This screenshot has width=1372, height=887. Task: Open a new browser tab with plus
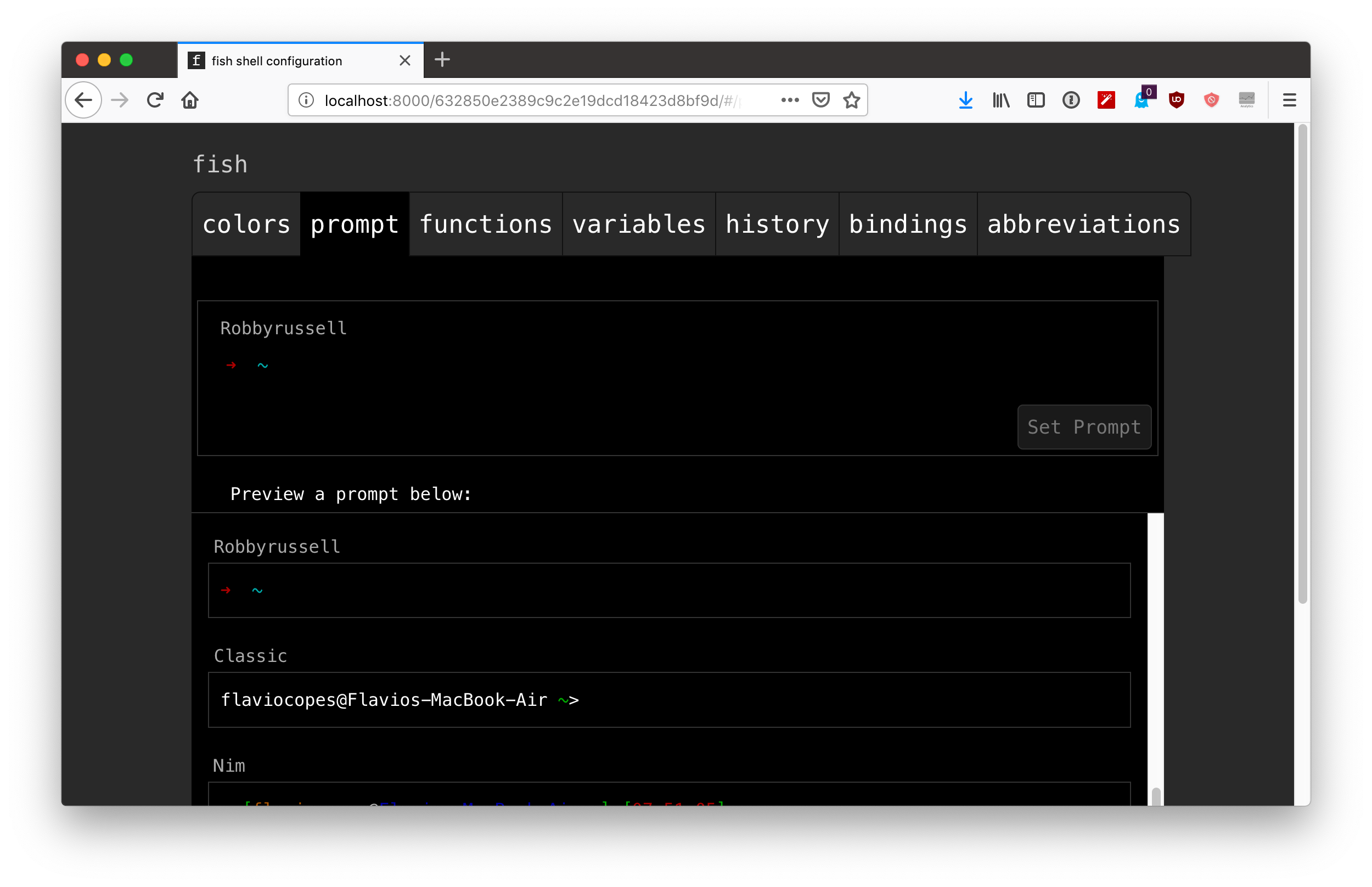pos(442,60)
